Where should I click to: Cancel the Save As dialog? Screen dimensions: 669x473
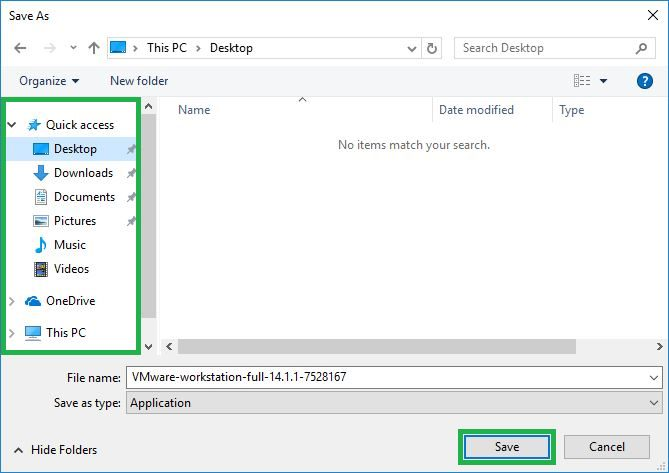point(607,447)
